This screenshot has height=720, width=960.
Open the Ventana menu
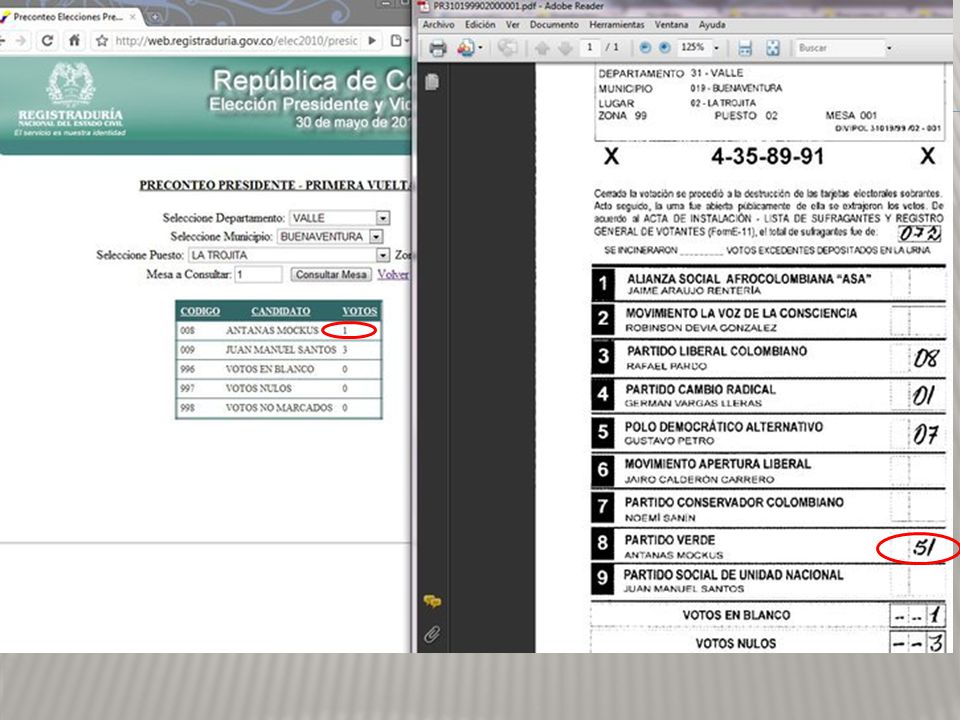click(x=671, y=24)
